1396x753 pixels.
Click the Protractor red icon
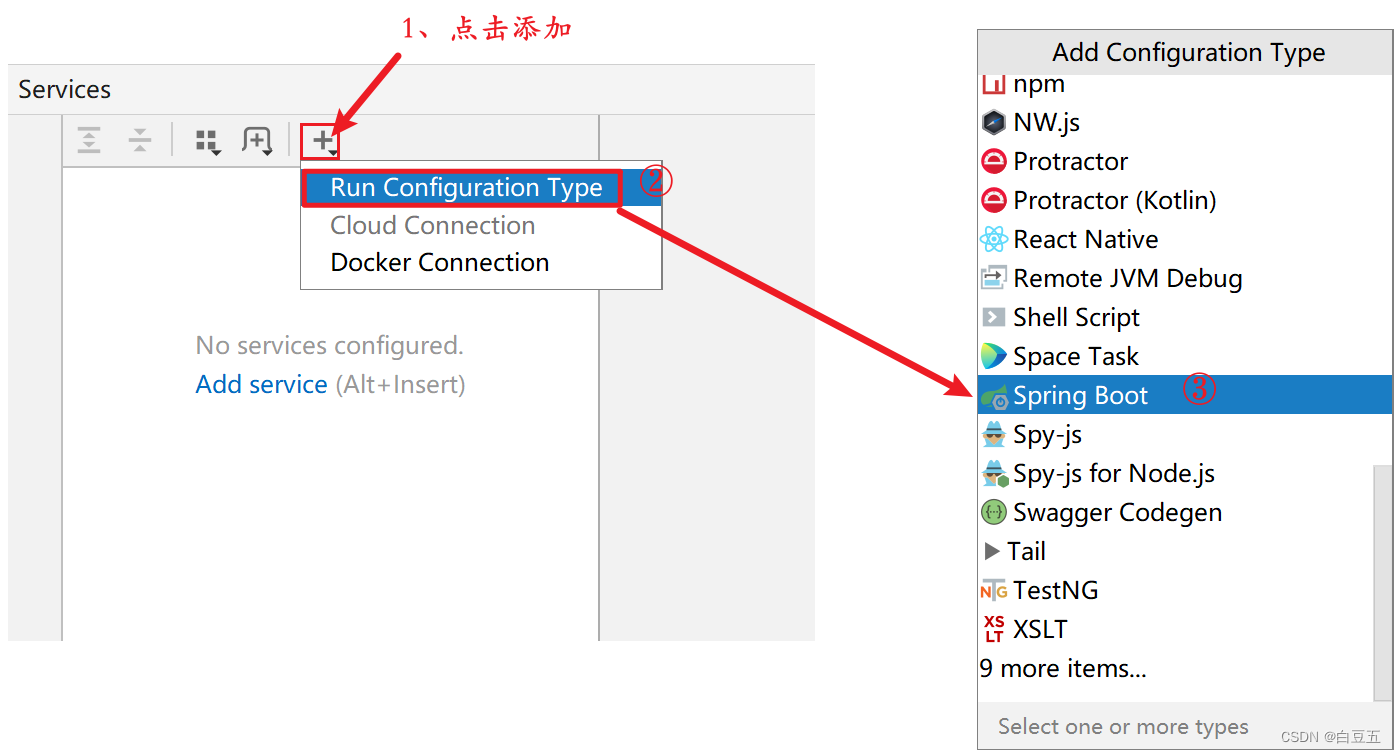[x=993, y=161]
